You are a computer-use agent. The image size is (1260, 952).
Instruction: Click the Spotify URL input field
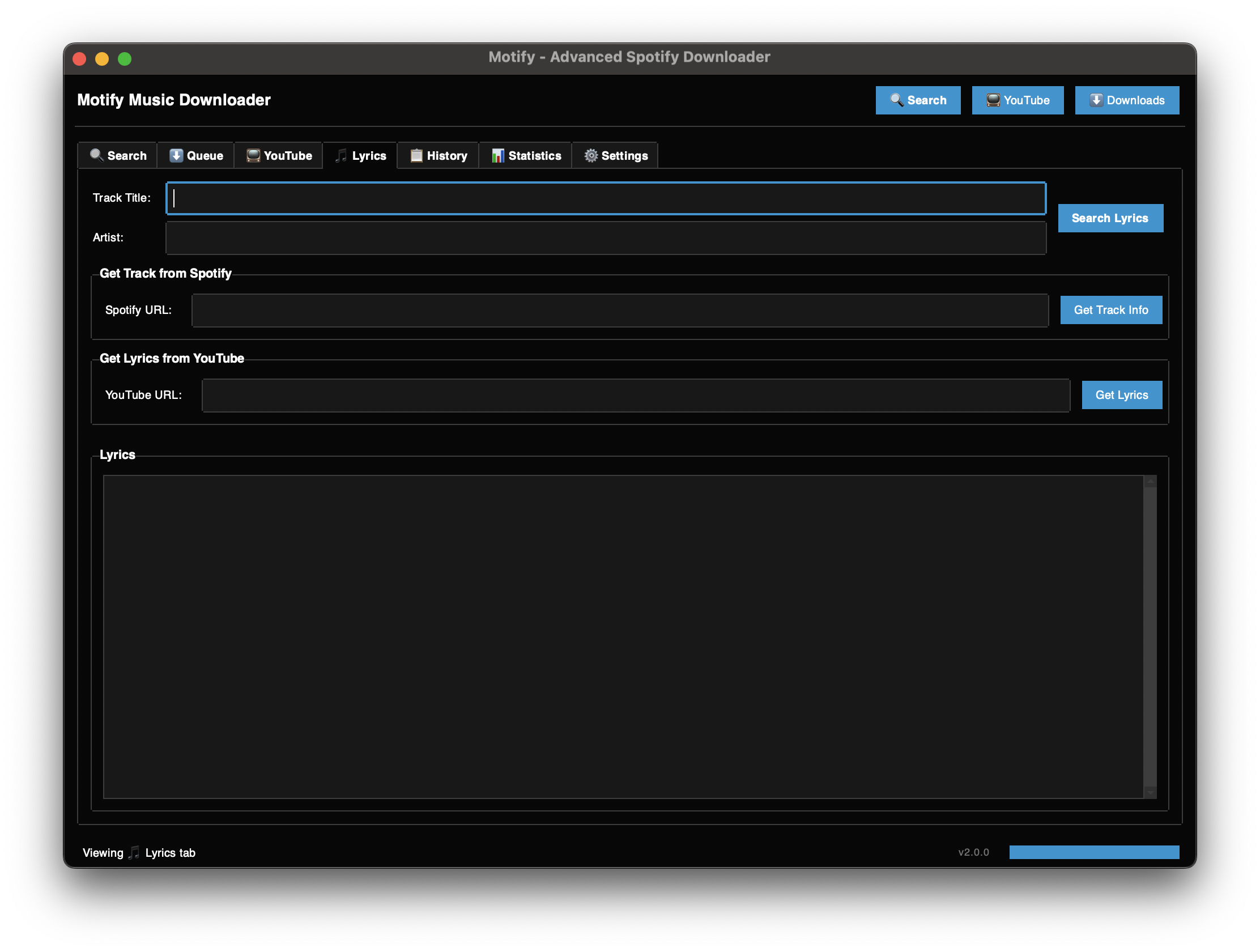(x=620, y=311)
